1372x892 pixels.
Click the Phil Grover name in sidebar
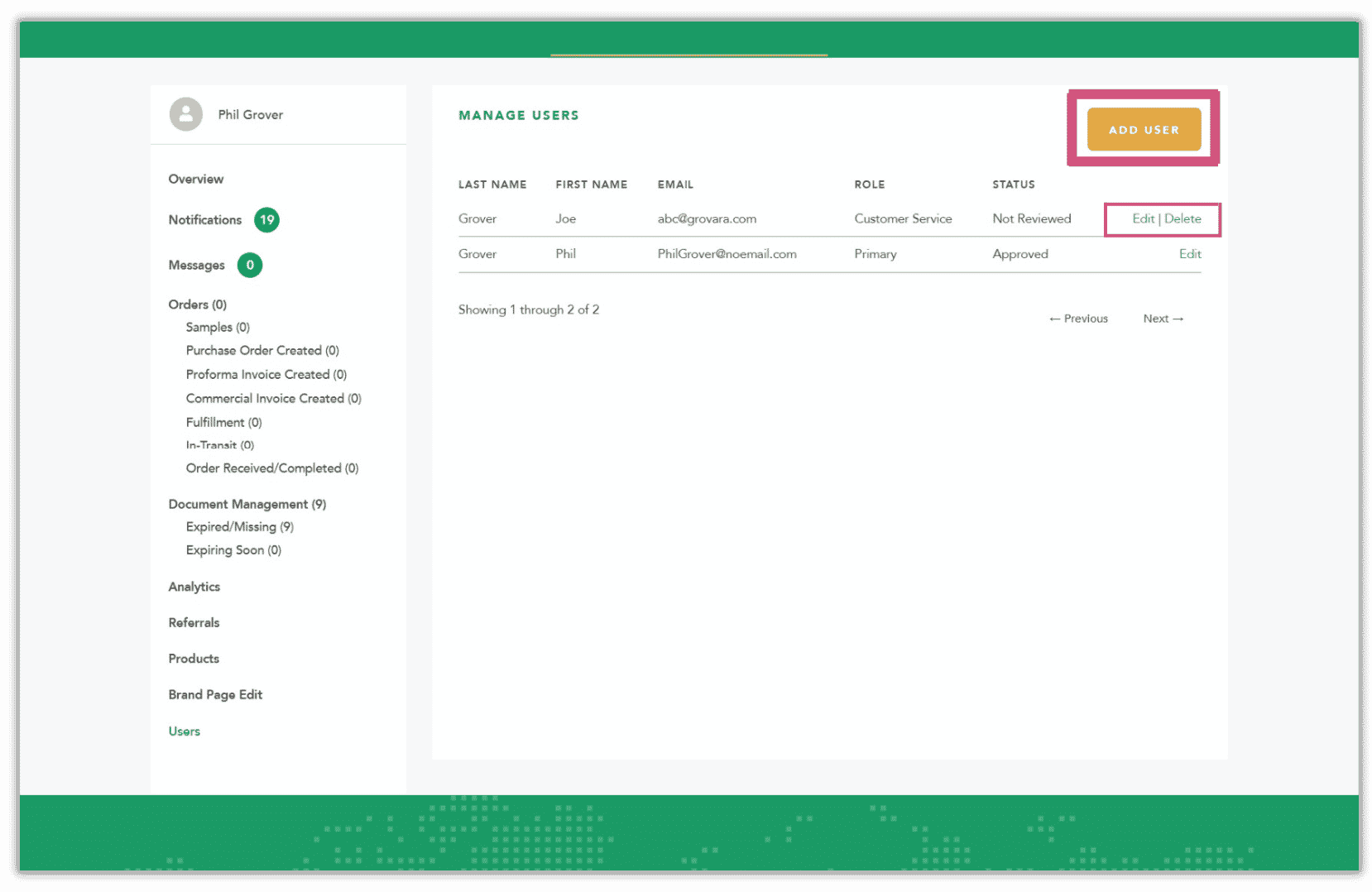tap(251, 115)
